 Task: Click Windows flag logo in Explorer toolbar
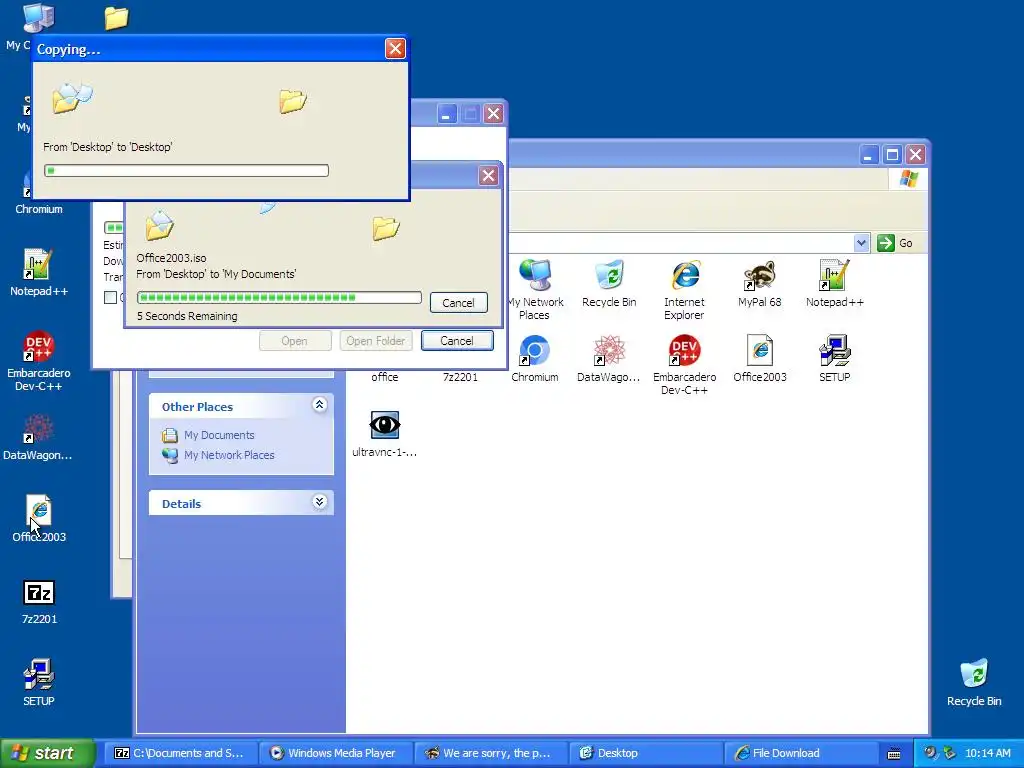908,178
